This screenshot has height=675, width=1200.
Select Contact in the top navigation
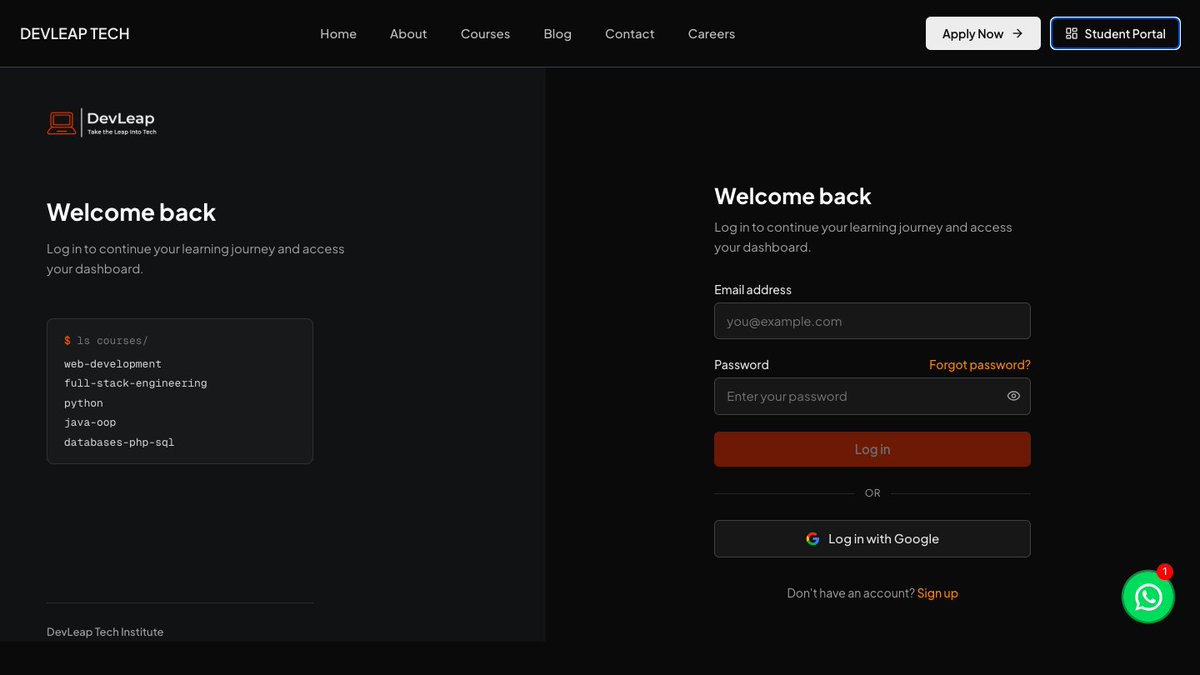tap(630, 34)
